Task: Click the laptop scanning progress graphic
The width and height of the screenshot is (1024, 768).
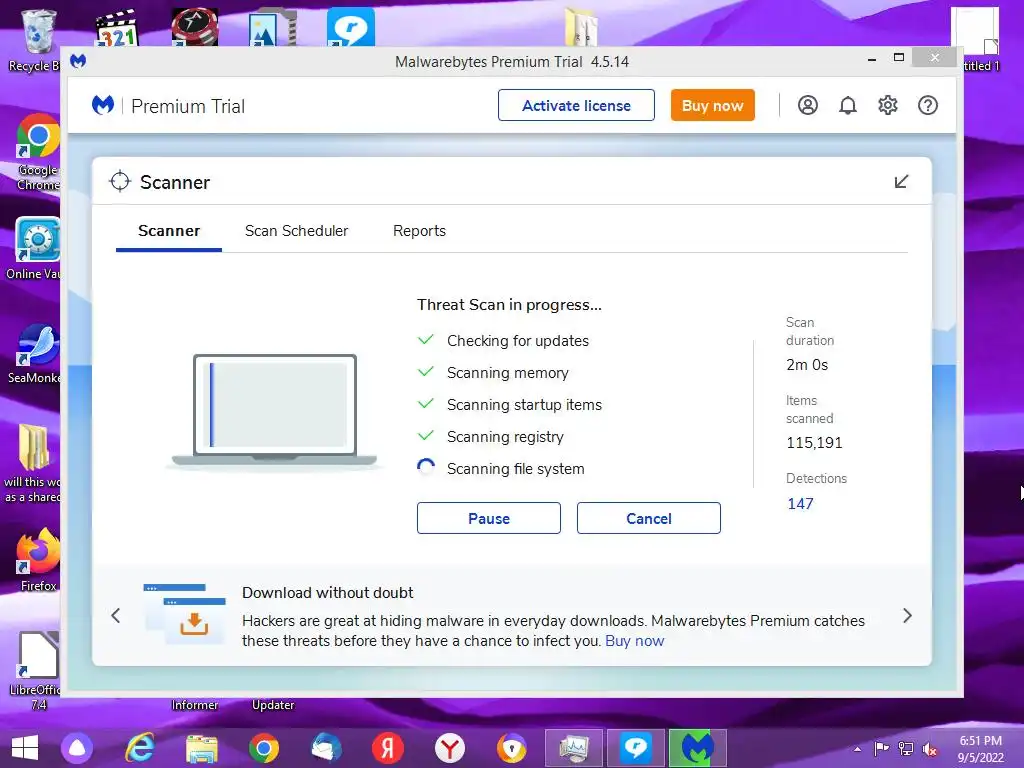Action: coord(274,411)
